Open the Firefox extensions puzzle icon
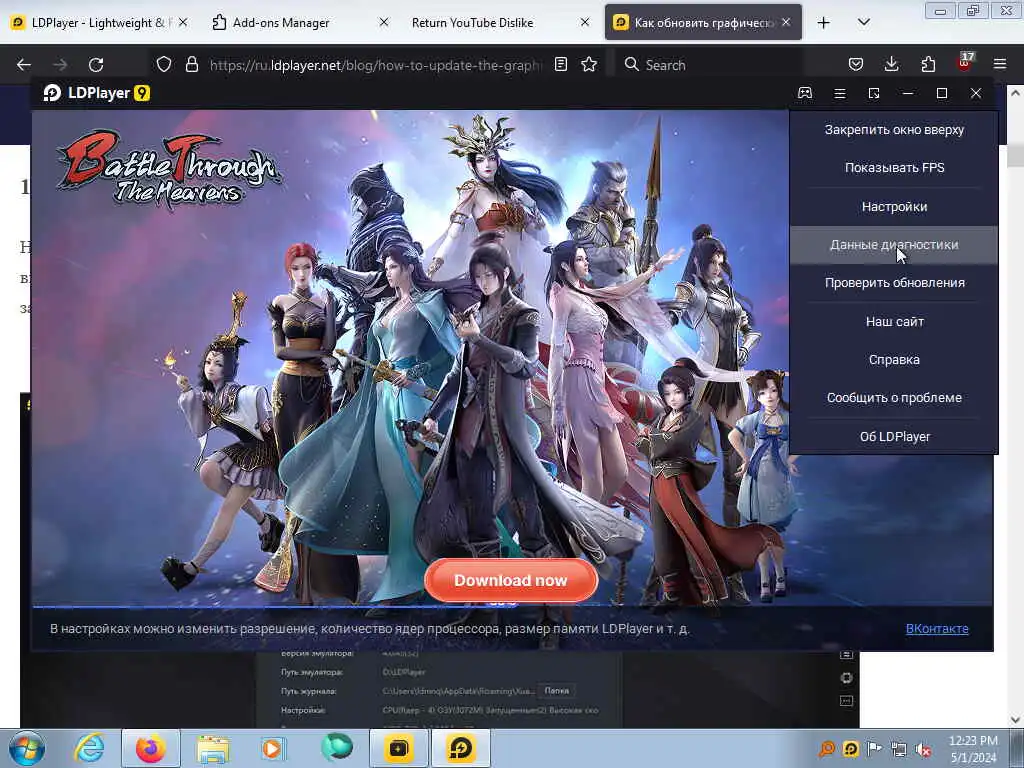The height and width of the screenshot is (768, 1024). (x=928, y=64)
